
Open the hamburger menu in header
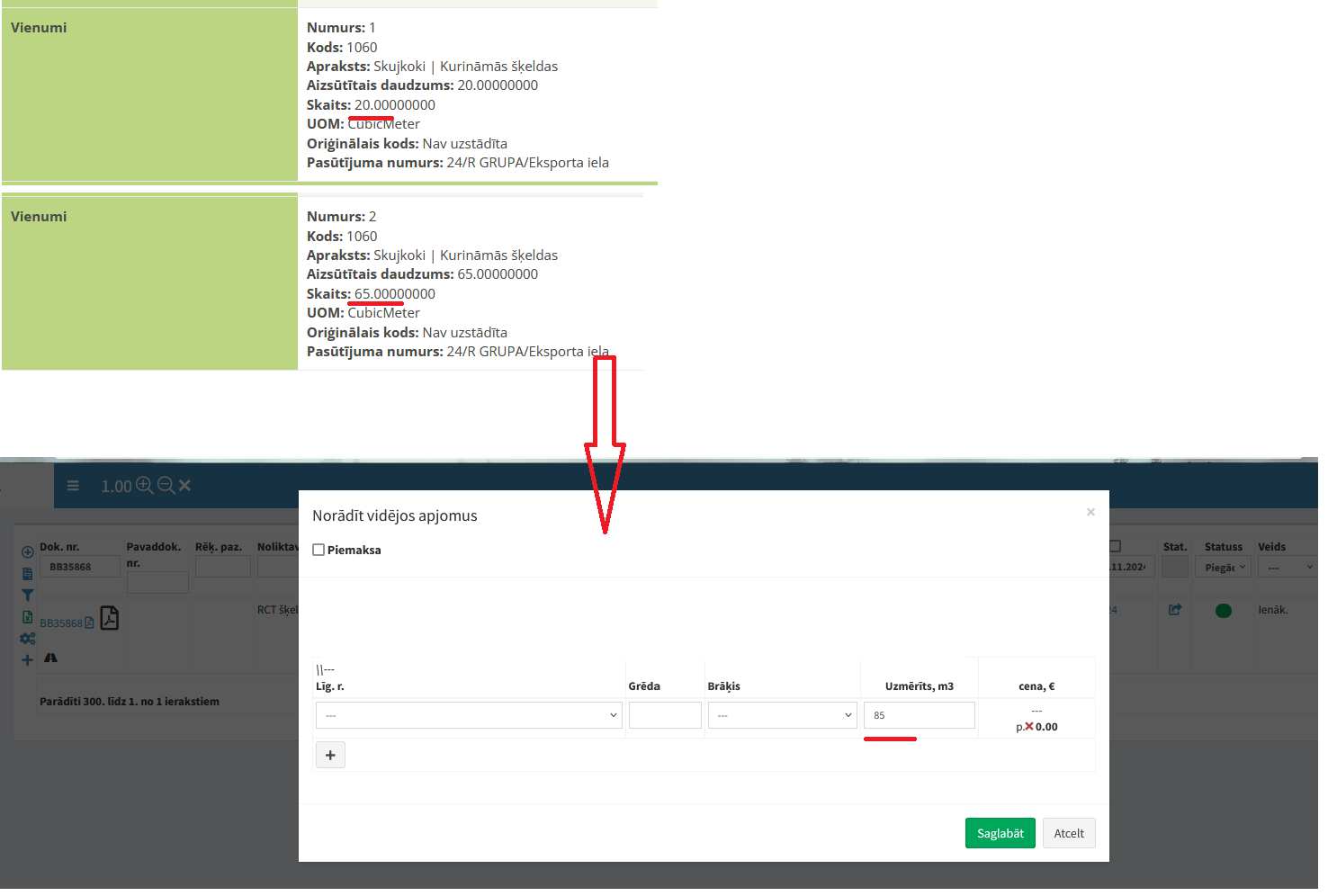point(73,486)
